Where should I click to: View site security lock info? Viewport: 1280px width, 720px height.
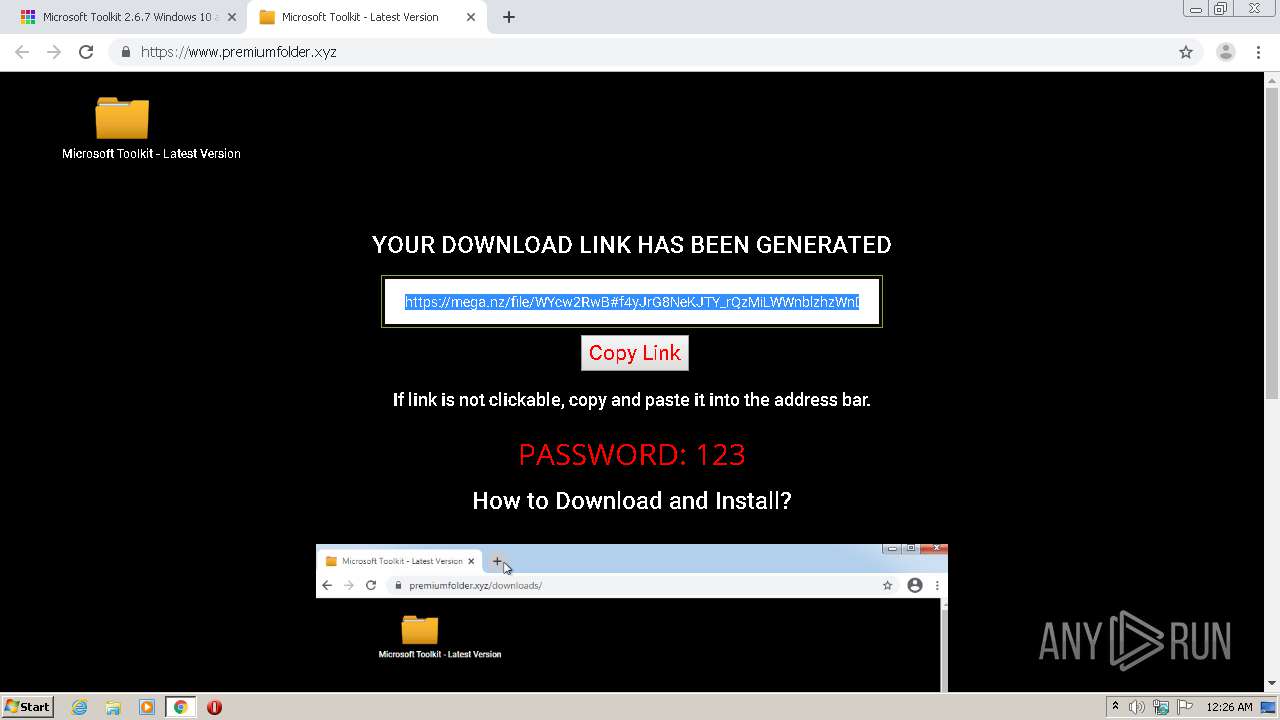tap(125, 52)
